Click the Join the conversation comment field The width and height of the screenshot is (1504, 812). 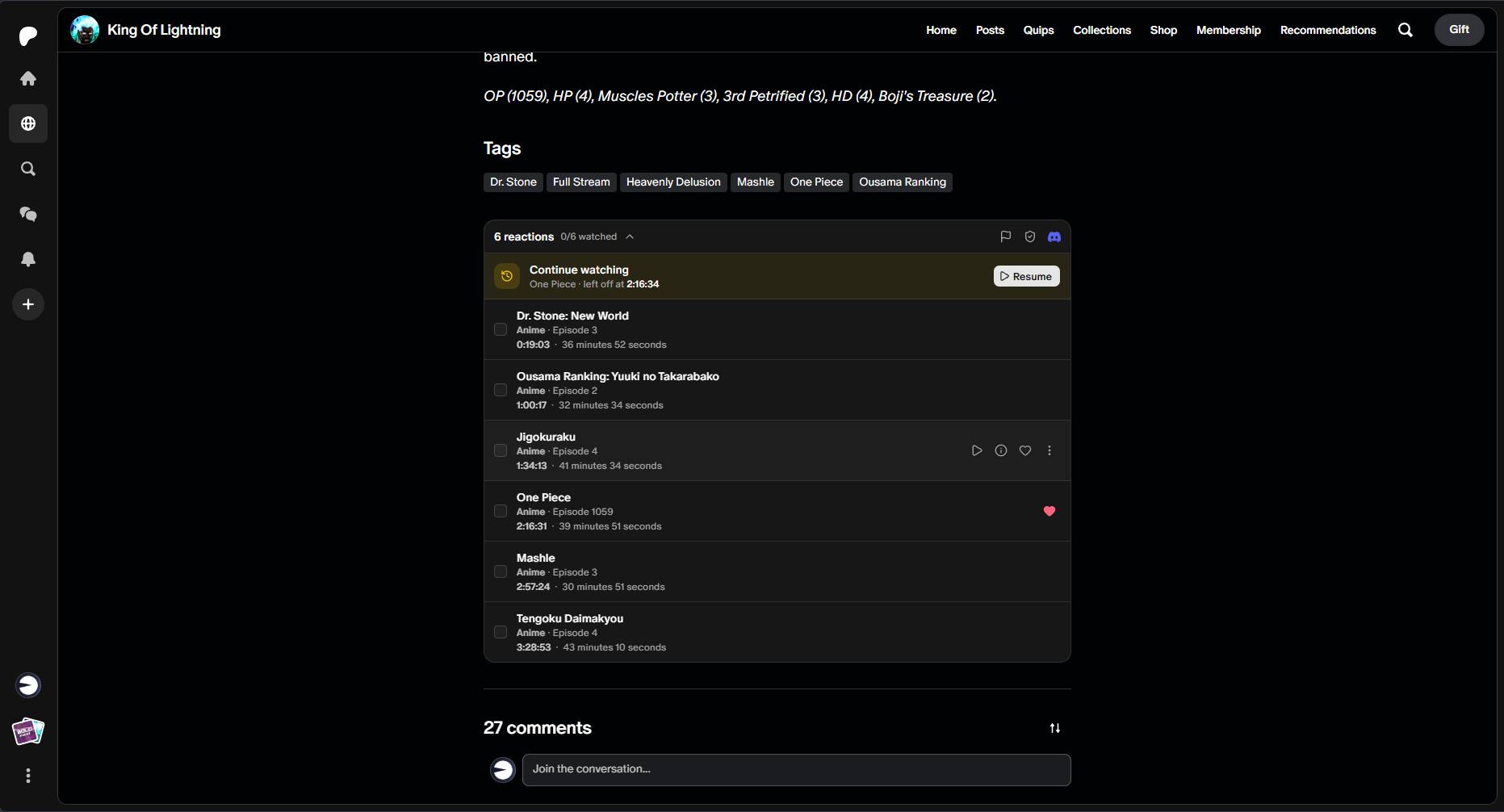[797, 770]
